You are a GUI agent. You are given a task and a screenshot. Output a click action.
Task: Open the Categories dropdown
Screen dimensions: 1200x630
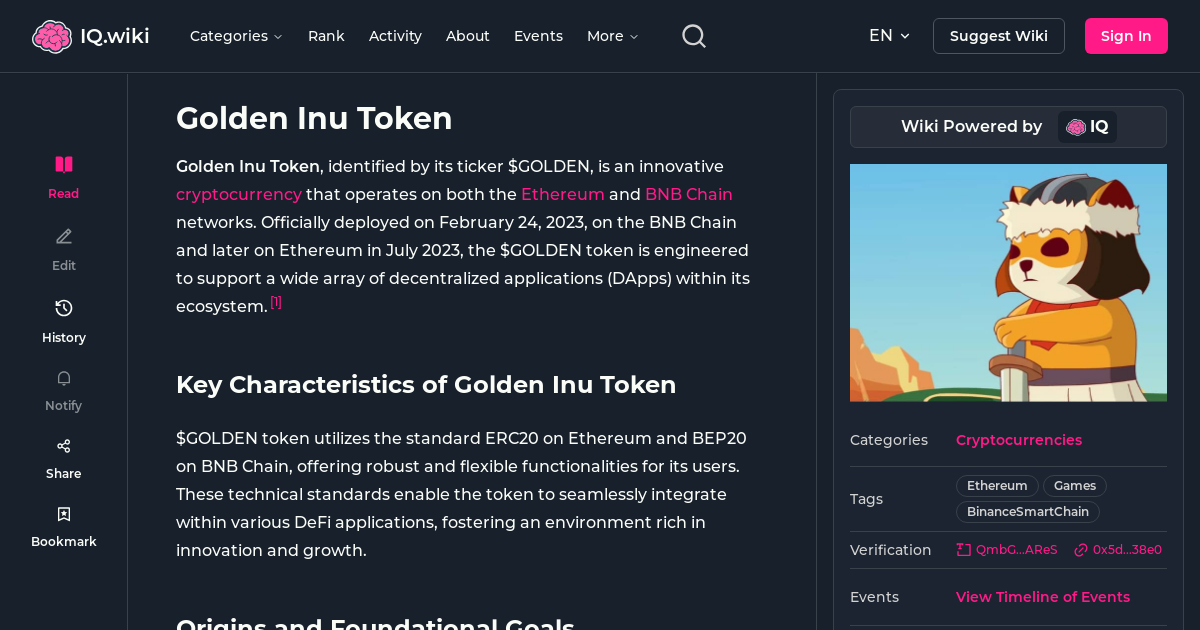click(x=236, y=36)
